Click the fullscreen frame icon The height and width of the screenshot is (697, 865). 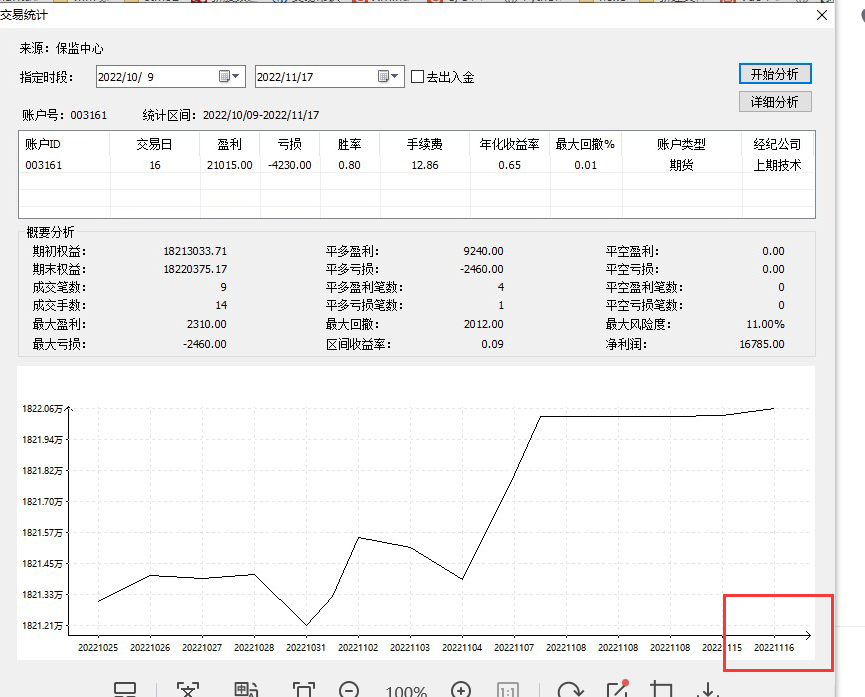point(304,690)
